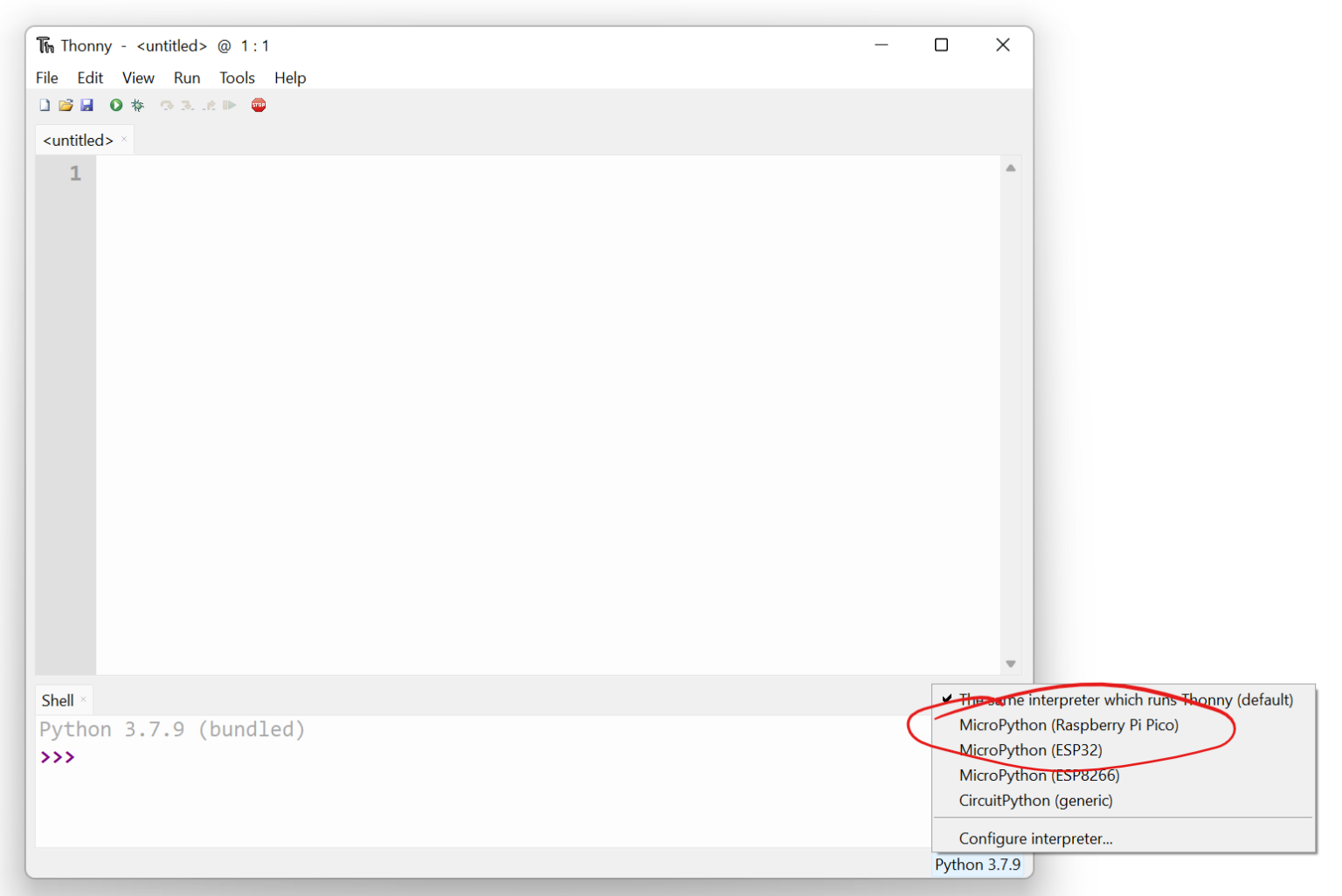The image size is (1342, 896).
Task: Open the Configure interpreter dialog
Action: (x=1035, y=837)
